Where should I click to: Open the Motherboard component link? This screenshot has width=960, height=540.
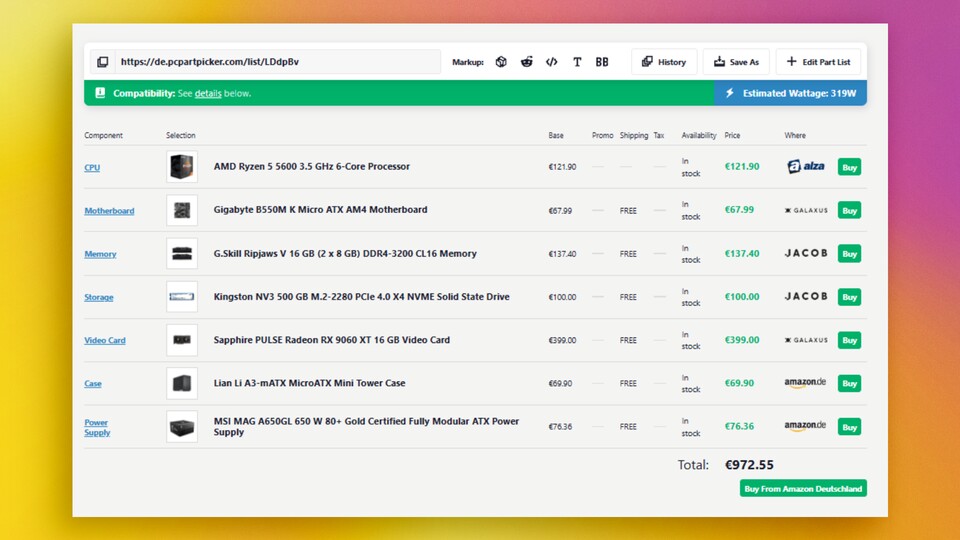pyautogui.click(x=109, y=211)
